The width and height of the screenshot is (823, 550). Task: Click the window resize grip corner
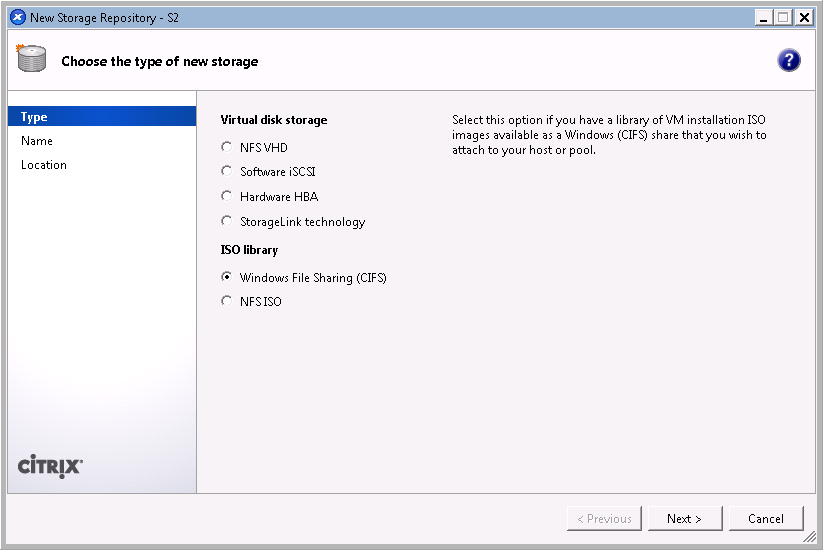(810, 537)
